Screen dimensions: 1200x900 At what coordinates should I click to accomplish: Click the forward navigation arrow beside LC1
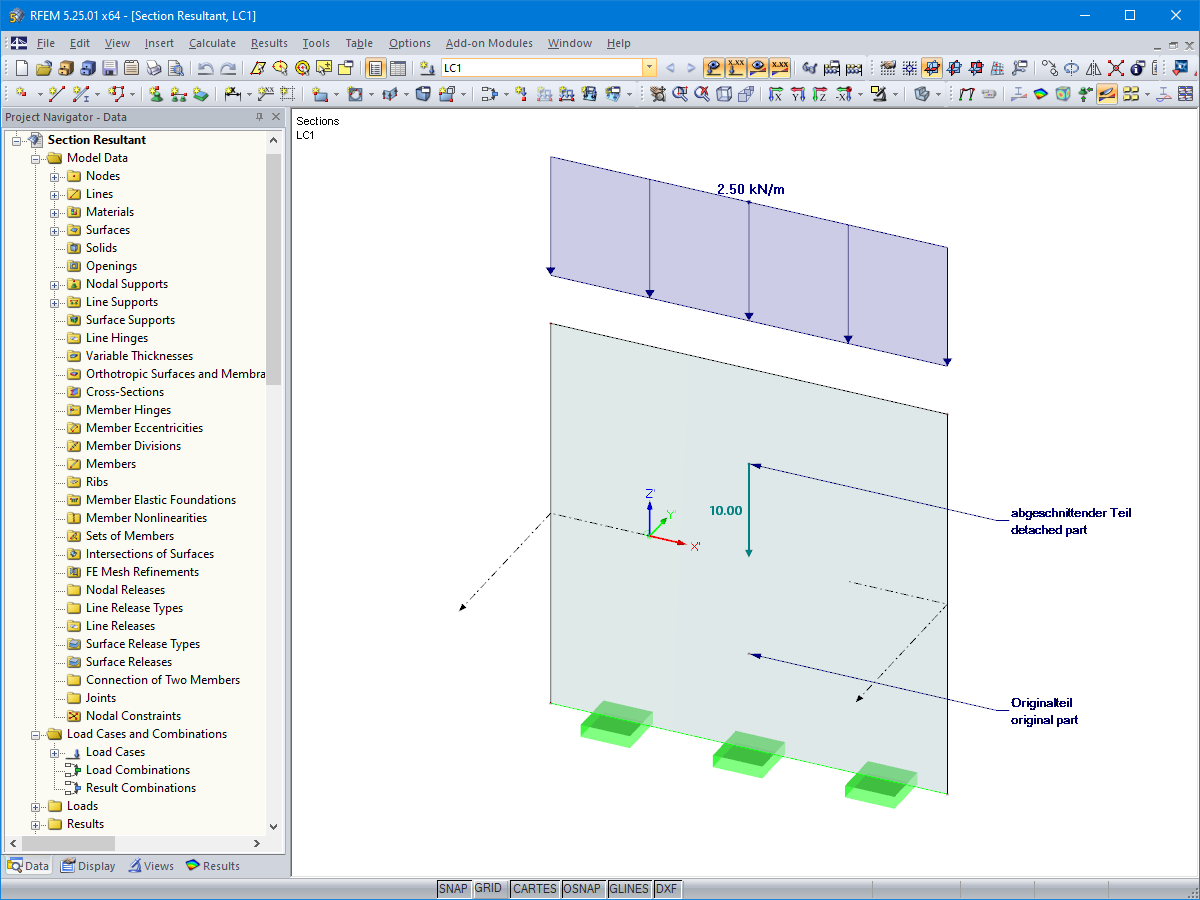click(x=690, y=67)
